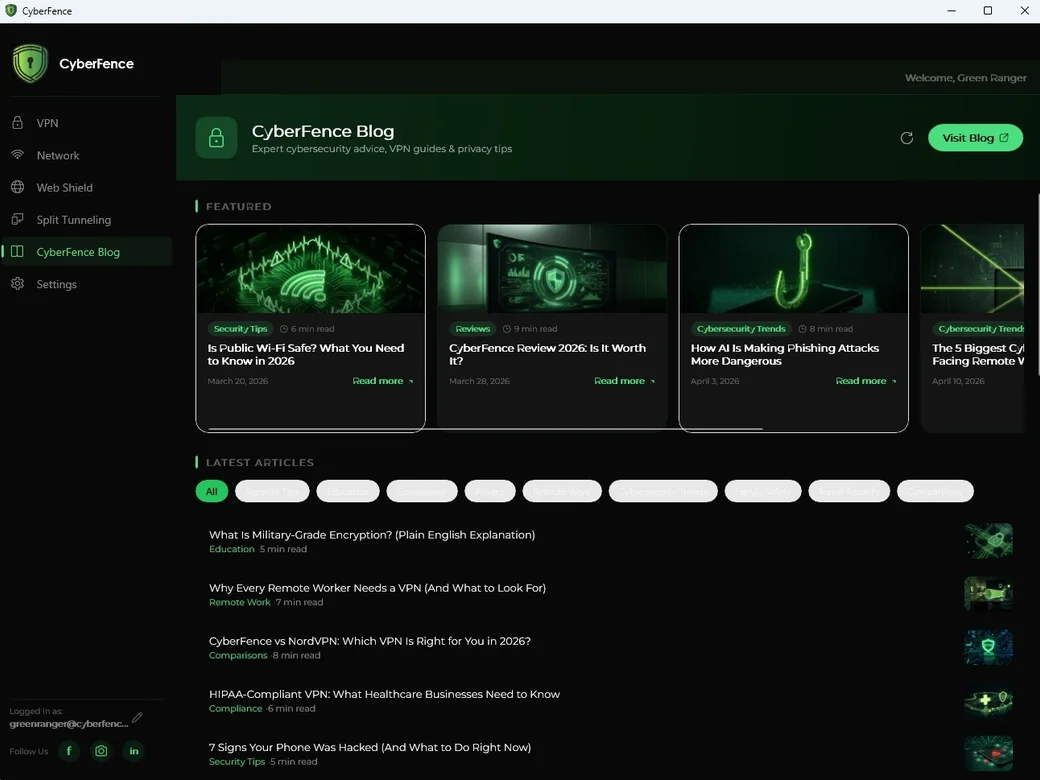Click the HIPAA-Compliant VPN thumbnail
The image size is (1040, 780).
(988, 700)
